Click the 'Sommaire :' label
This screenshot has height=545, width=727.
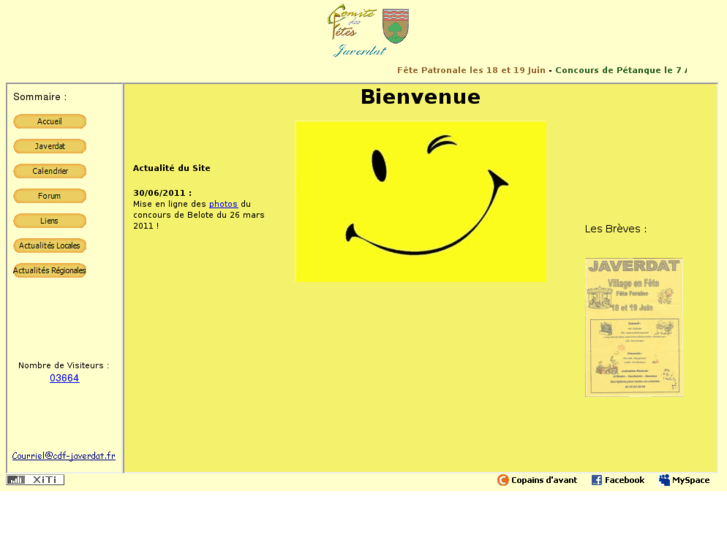(40, 97)
